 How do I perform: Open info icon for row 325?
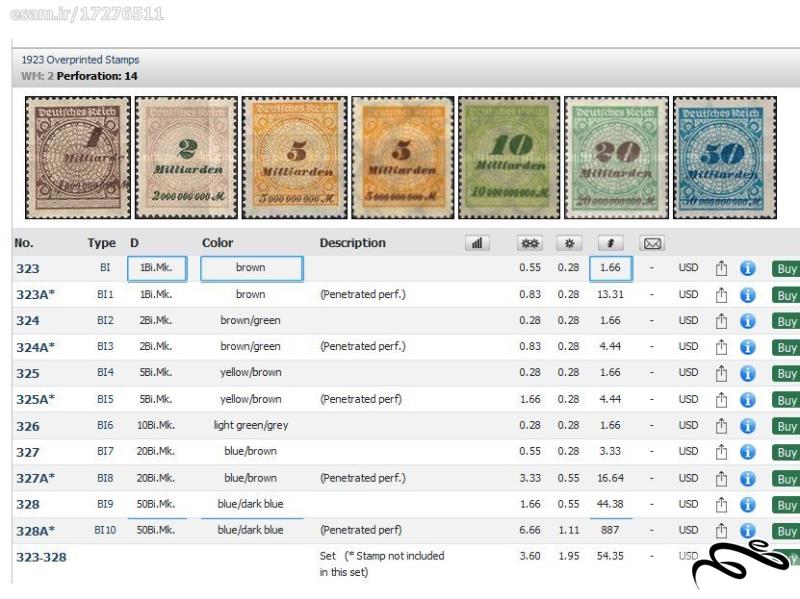pos(747,373)
